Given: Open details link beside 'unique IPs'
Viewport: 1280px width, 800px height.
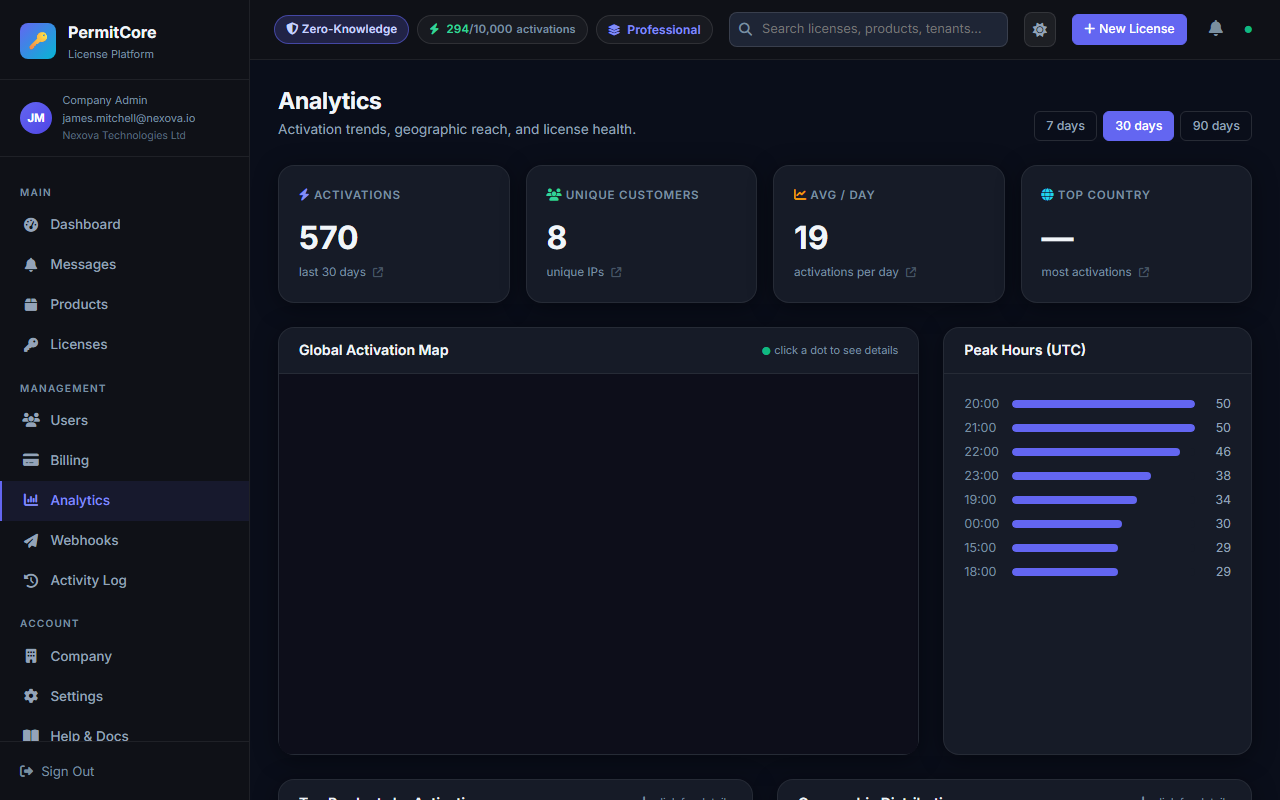Looking at the screenshot, I should pos(616,272).
